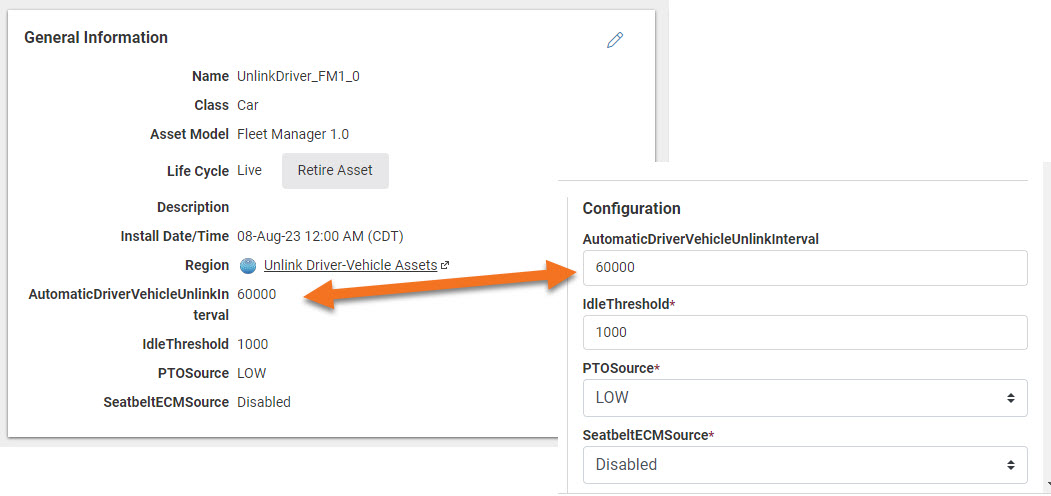Click the Description label
This screenshot has width=1051, height=496.
[193, 207]
